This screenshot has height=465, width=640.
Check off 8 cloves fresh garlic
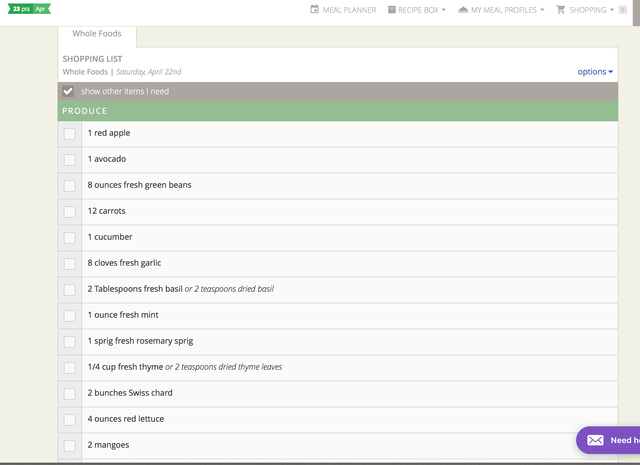70,264
